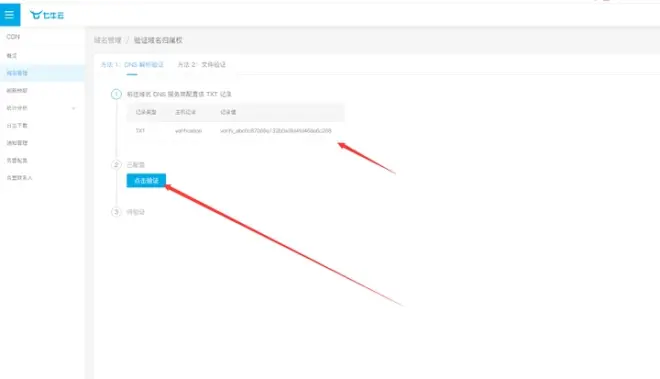Select the TXT record type cell
The width and height of the screenshot is (660, 379).
click(140, 131)
